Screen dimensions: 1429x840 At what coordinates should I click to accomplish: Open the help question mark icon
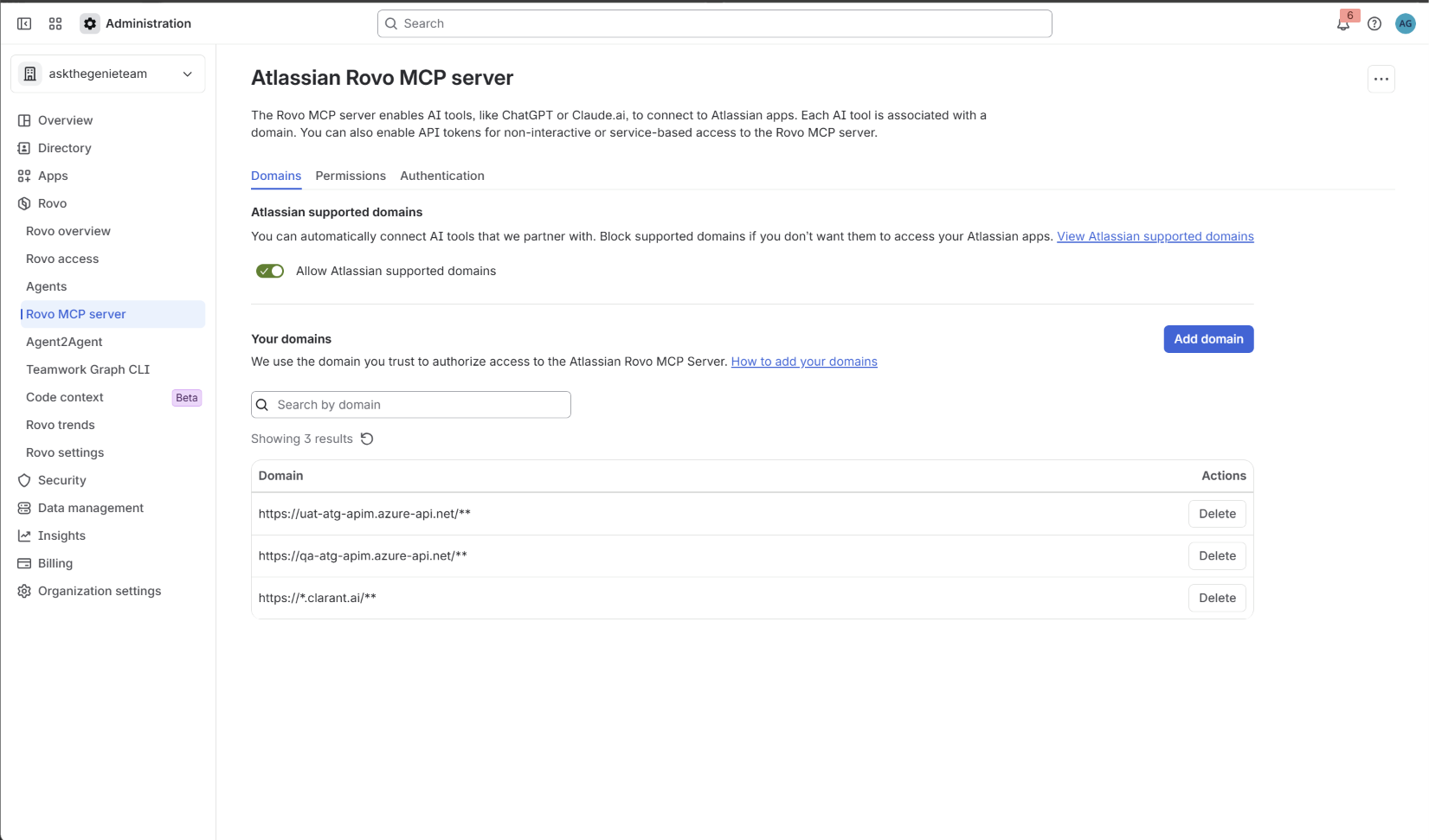click(x=1374, y=24)
